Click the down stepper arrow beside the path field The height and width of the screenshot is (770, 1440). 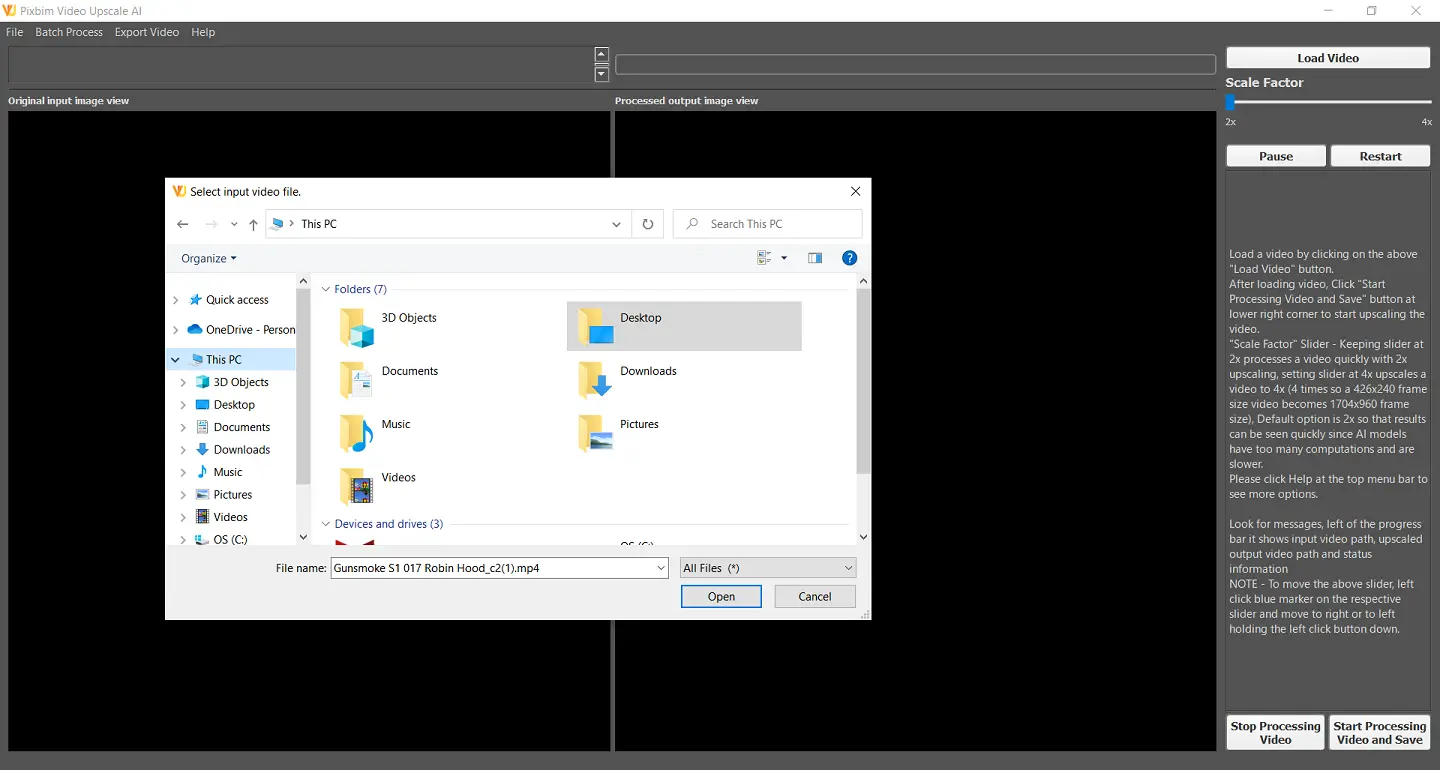click(601, 72)
